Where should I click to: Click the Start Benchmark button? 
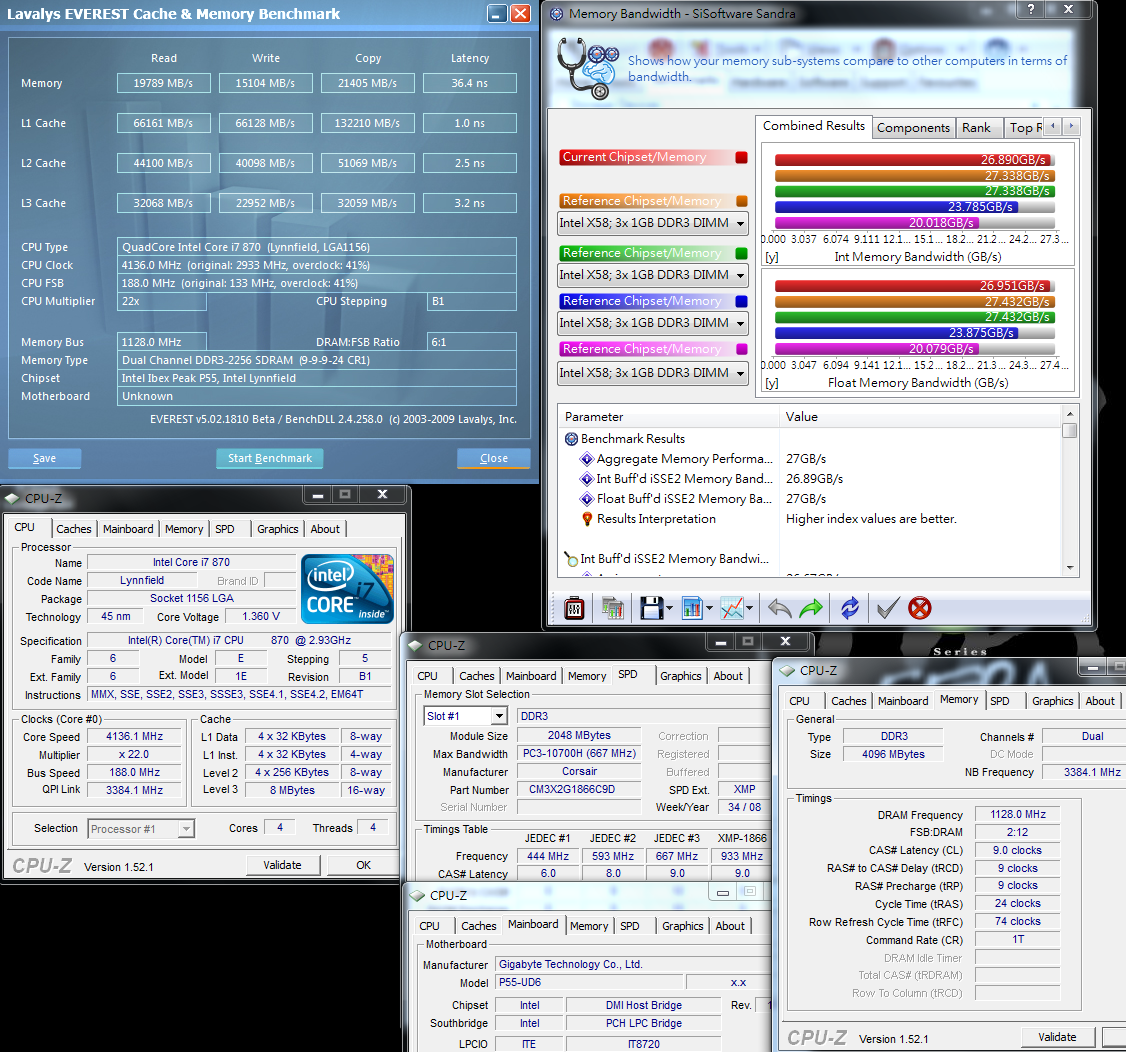pyautogui.click(x=269, y=458)
